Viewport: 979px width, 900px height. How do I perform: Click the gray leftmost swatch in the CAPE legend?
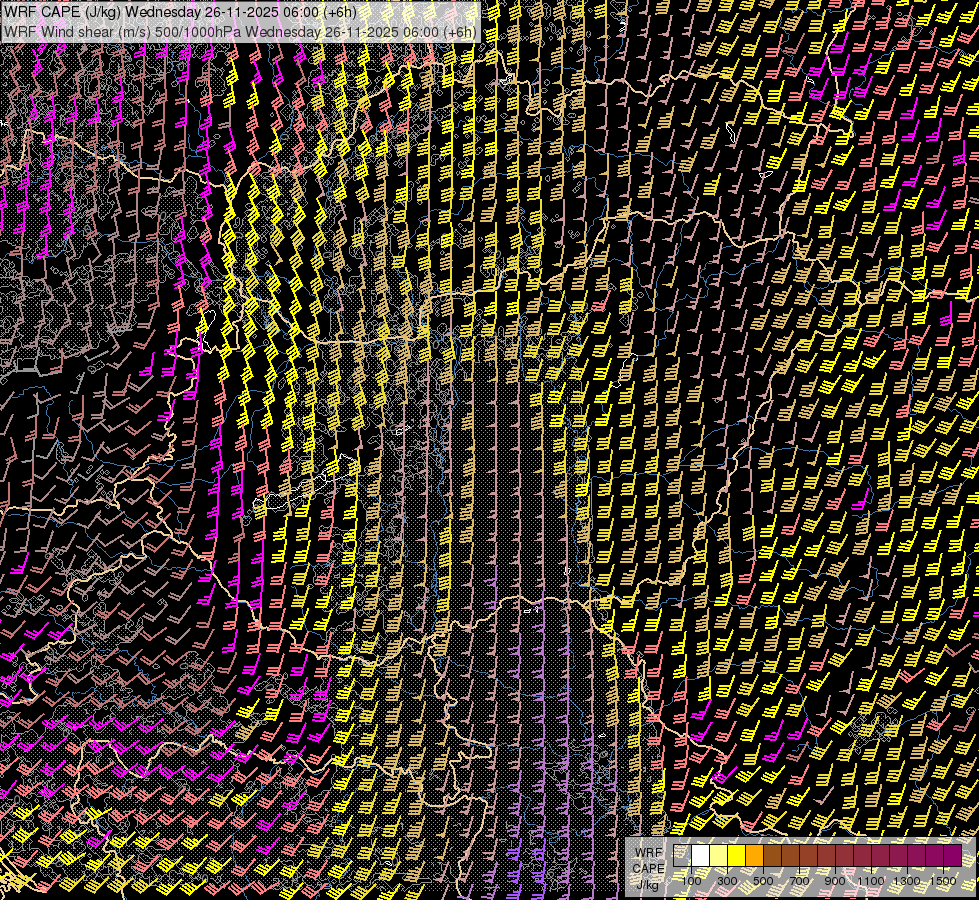tap(682, 855)
